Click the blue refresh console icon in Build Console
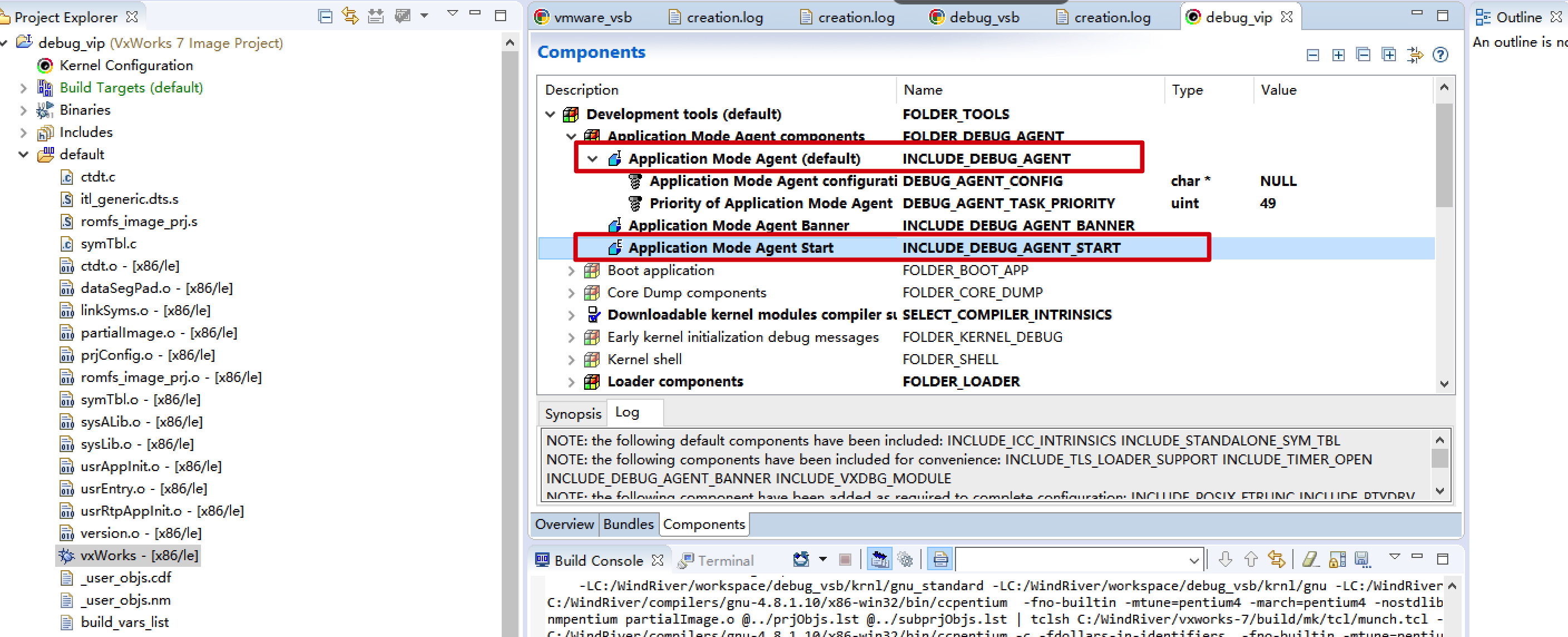This screenshot has height=637, width=1568. pyautogui.click(x=801, y=559)
